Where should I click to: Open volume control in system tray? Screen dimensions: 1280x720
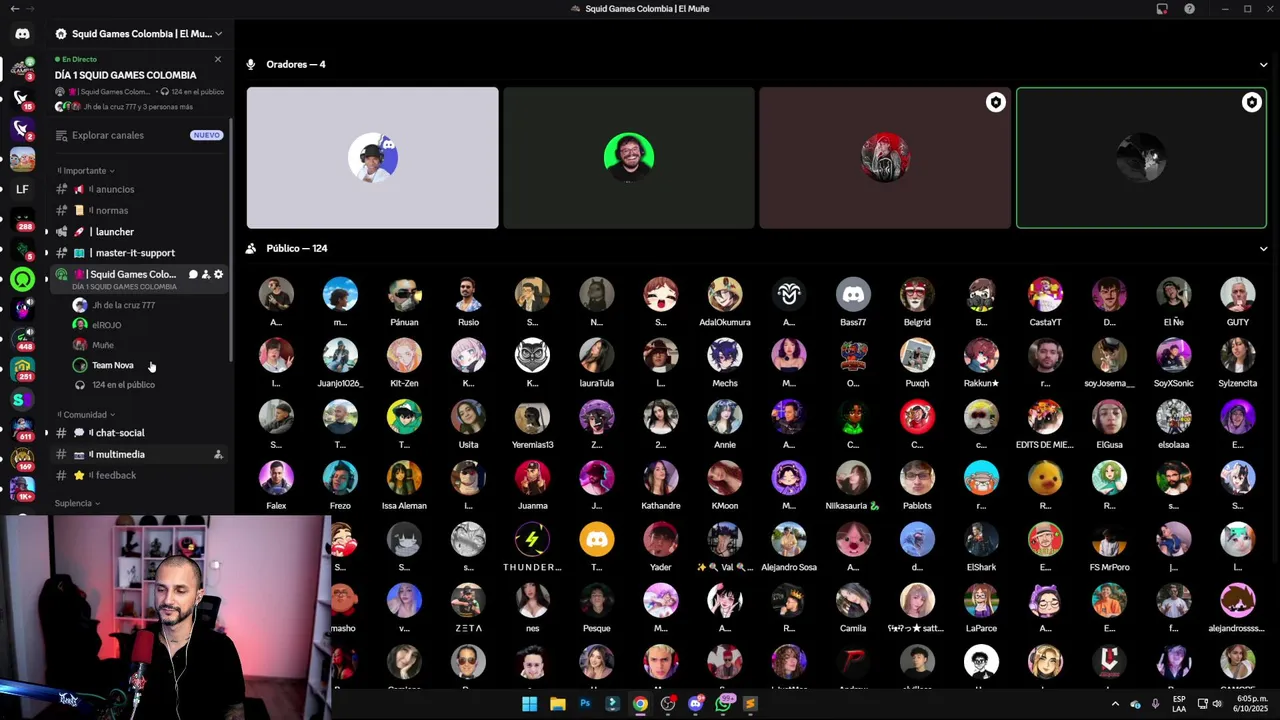pyautogui.click(x=1217, y=704)
